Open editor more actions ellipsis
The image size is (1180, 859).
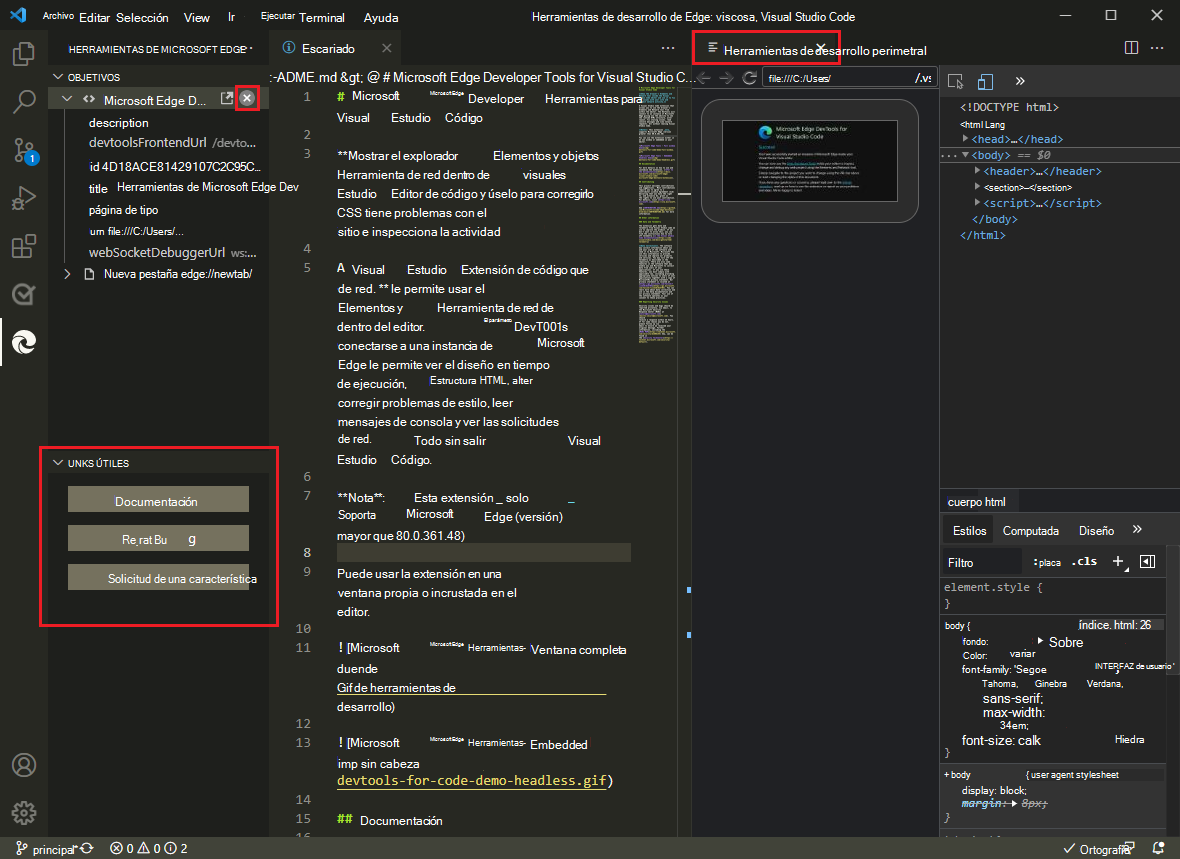pyautogui.click(x=668, y=48)
